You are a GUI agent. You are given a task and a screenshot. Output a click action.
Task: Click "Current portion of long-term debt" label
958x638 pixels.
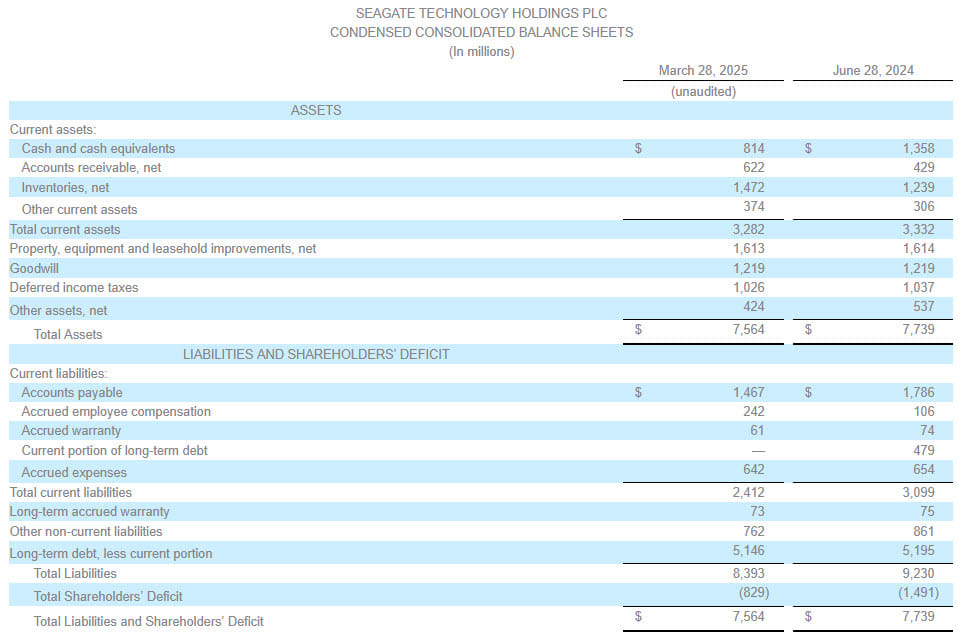click(x=114, y=450)
